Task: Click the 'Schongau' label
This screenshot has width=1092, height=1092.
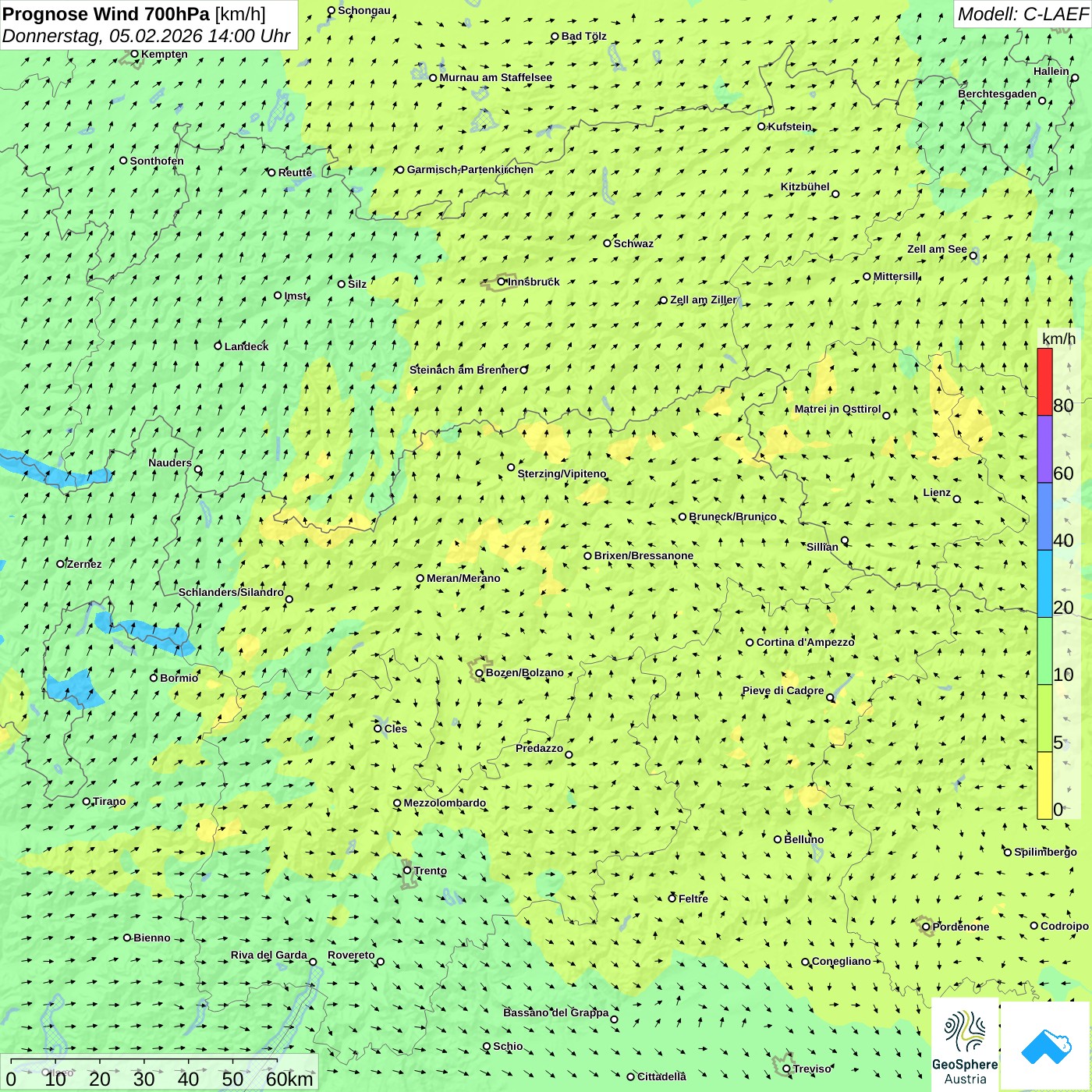Action: 363,10
